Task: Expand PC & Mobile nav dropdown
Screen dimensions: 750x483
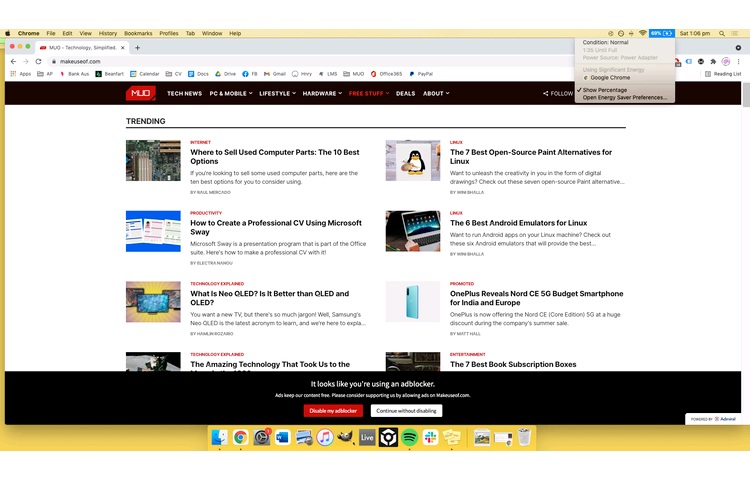Action: [231, 94]
